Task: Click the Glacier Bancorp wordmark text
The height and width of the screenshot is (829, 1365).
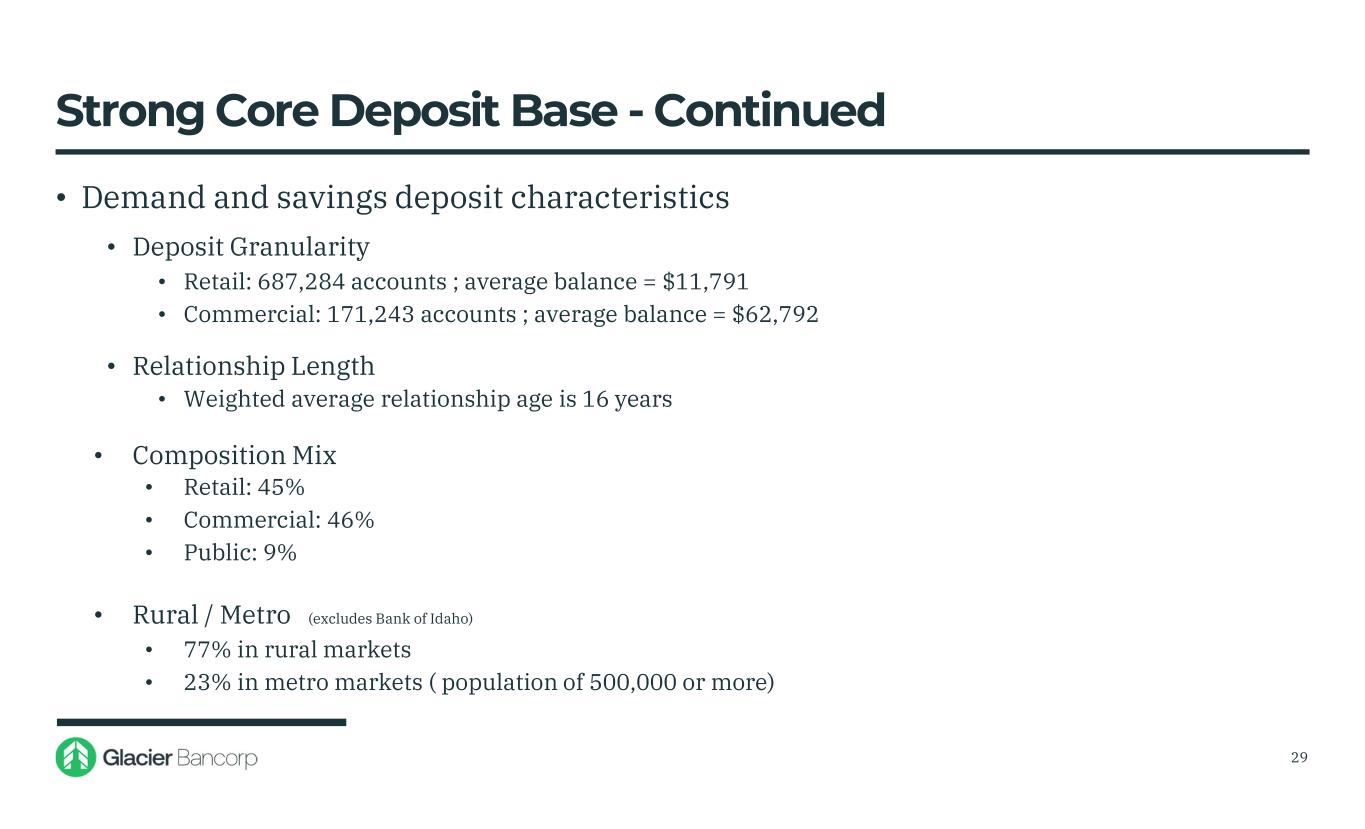Action: (x=180, y=759)
